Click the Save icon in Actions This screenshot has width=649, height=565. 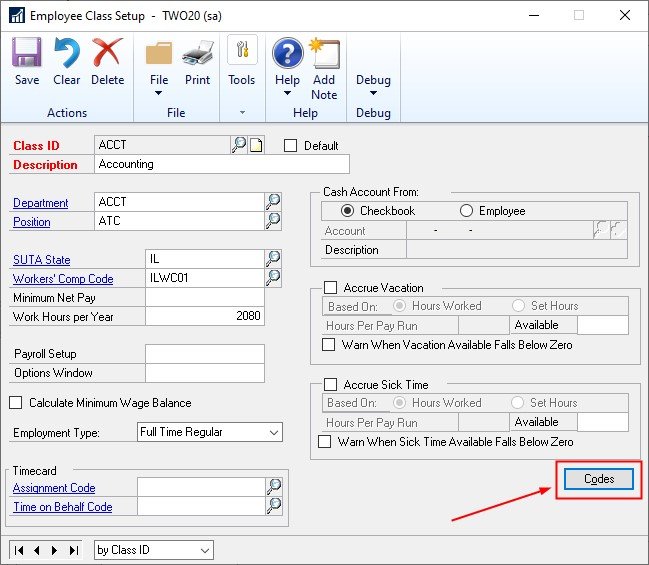point(27,53)
